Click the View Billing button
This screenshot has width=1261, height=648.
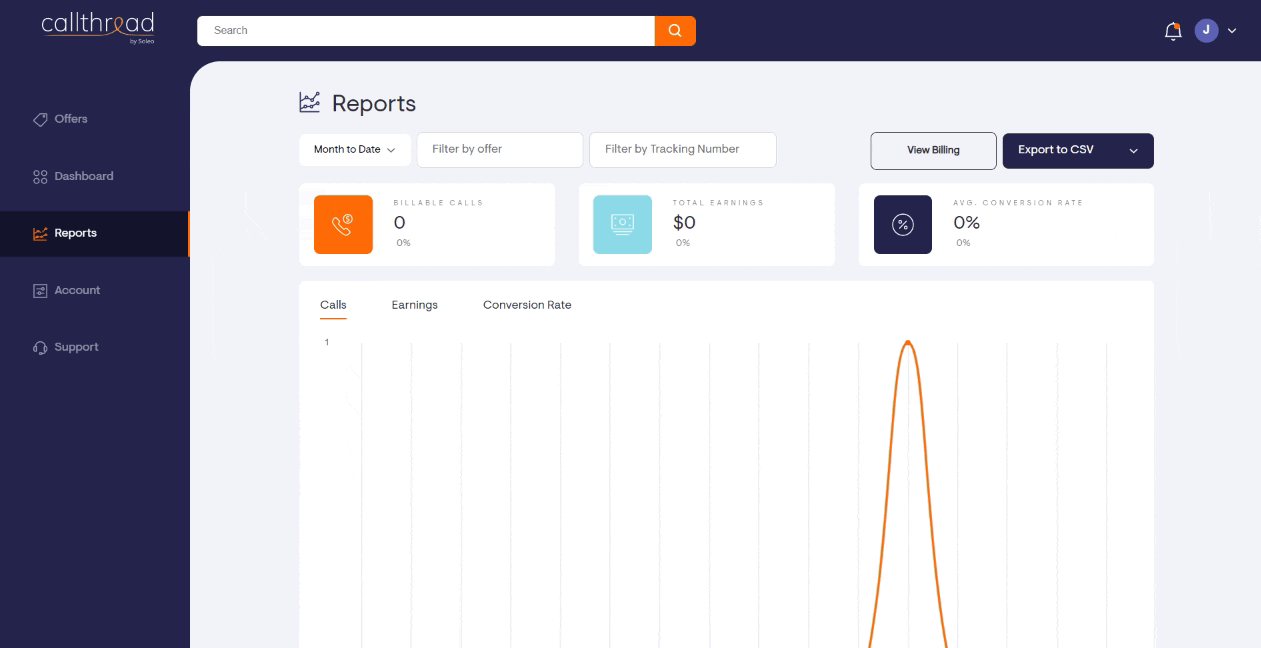coord(933,151)
